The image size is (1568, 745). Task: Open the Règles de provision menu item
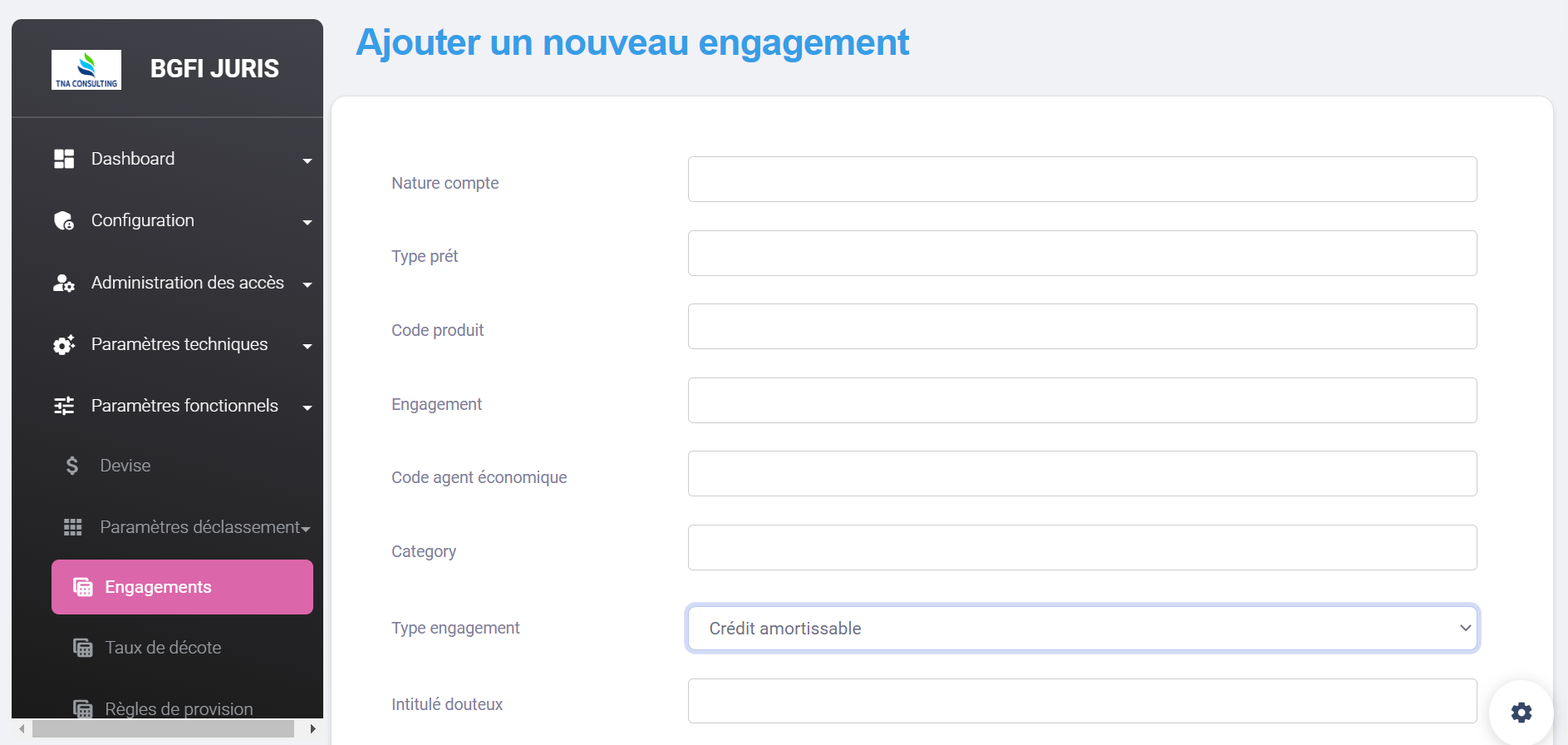pyautogui.click(x=179, y=708)
